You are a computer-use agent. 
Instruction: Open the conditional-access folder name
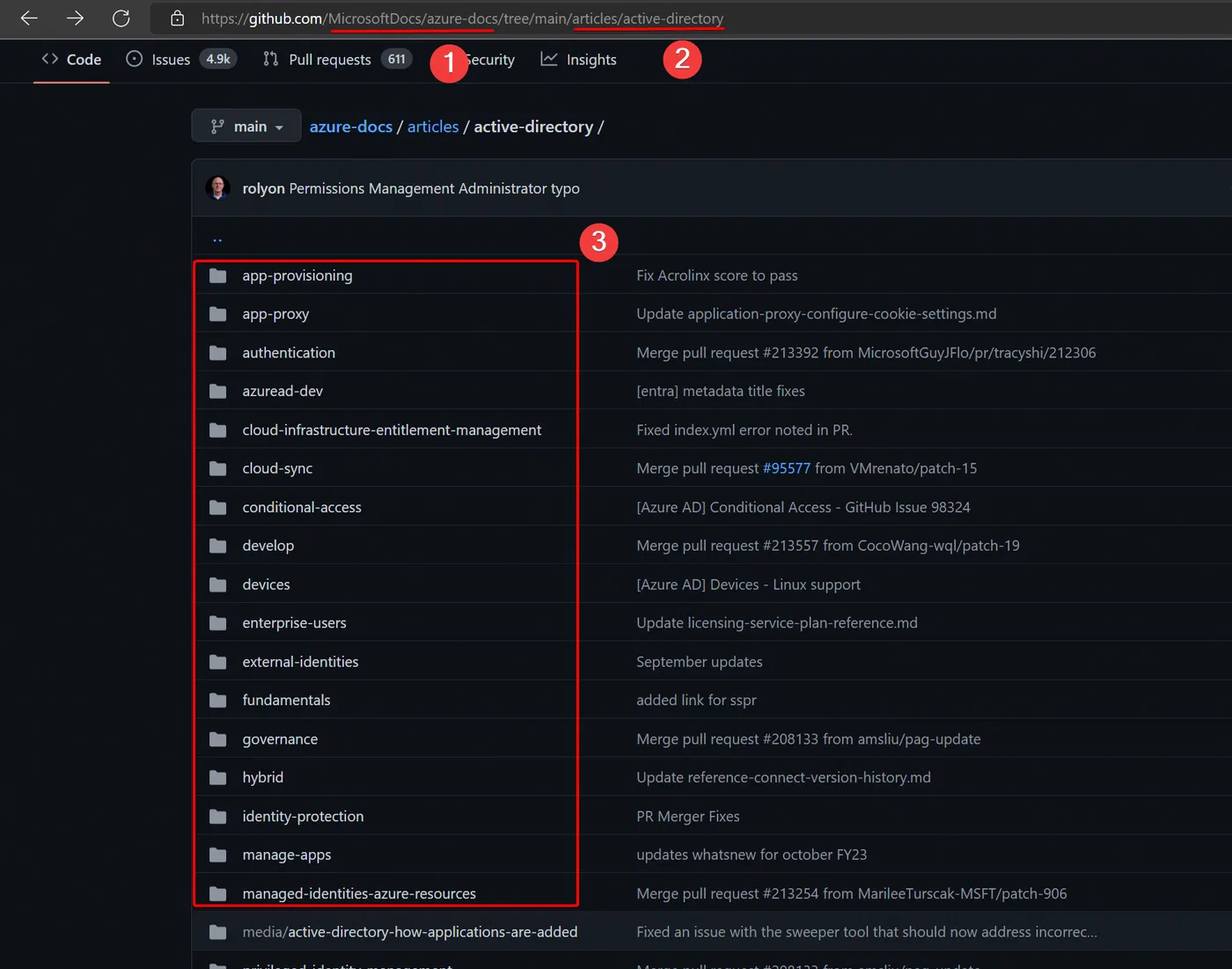coord(302,508)
